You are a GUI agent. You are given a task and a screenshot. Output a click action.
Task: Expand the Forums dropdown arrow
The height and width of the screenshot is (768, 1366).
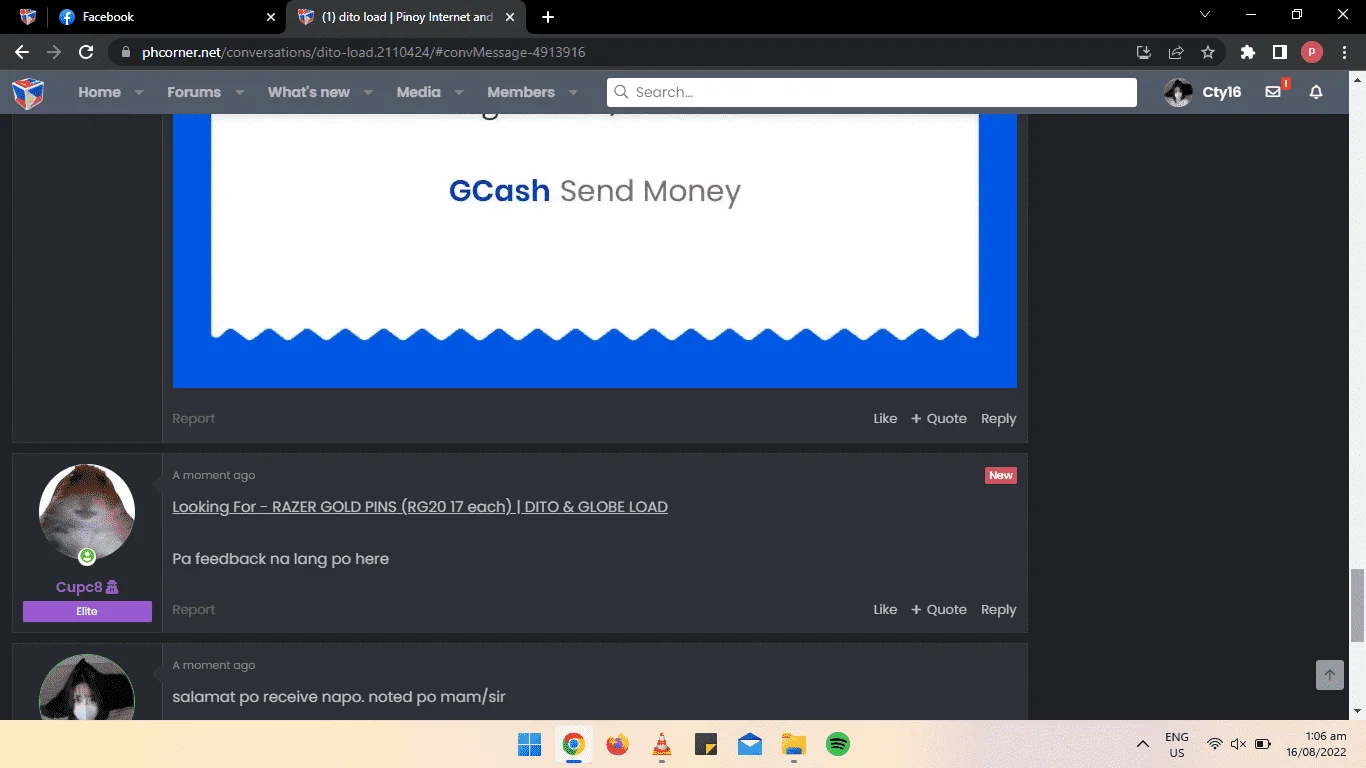pos(239,92)
